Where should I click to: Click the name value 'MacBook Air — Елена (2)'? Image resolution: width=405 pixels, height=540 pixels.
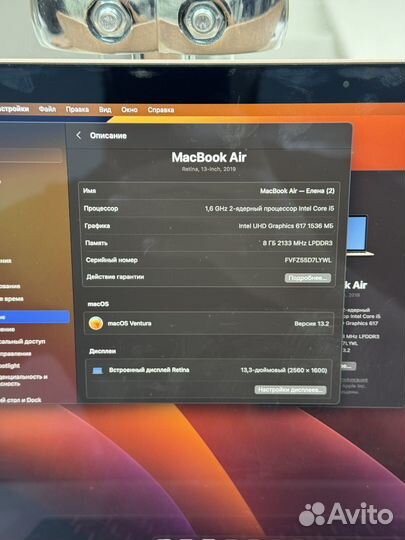pyautogui.click(x=297, y=190)
